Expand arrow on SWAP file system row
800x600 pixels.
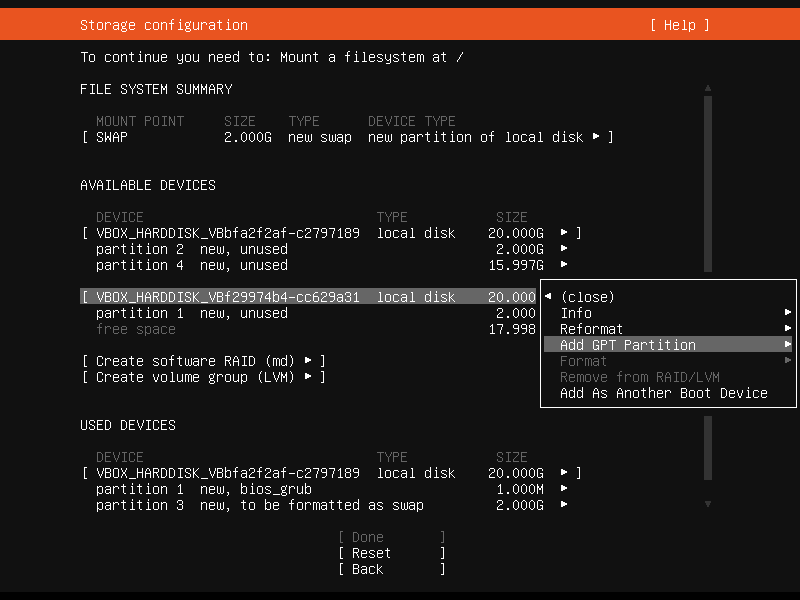tap(596, 136)
